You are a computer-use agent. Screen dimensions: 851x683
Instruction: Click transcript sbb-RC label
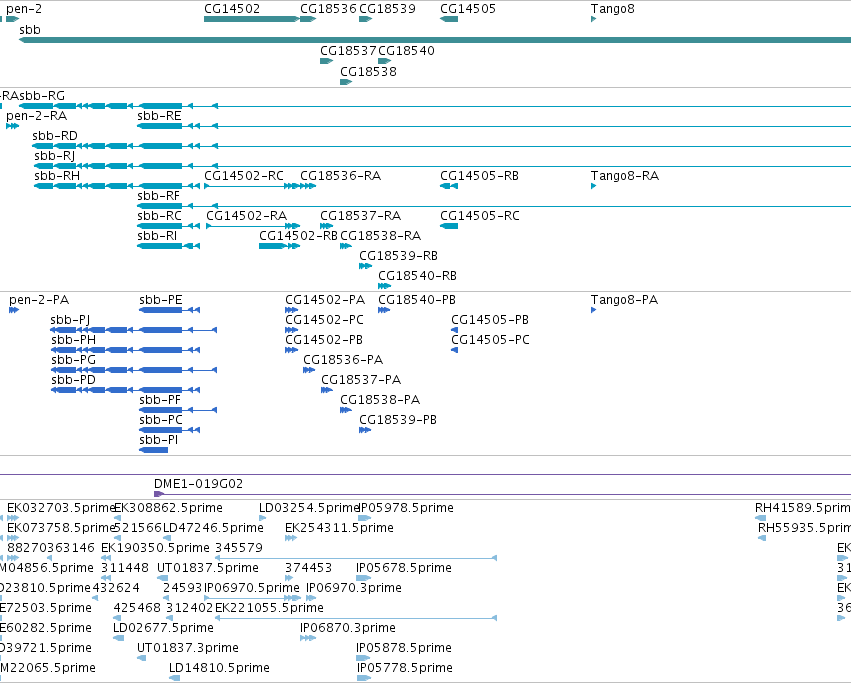(160, 216)
